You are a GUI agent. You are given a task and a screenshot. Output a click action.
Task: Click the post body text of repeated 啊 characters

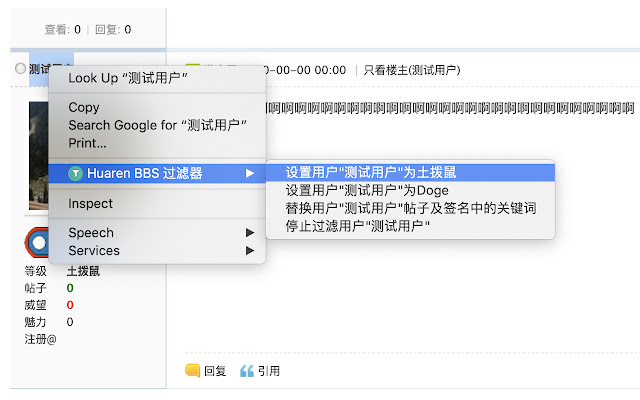point(451,108)
